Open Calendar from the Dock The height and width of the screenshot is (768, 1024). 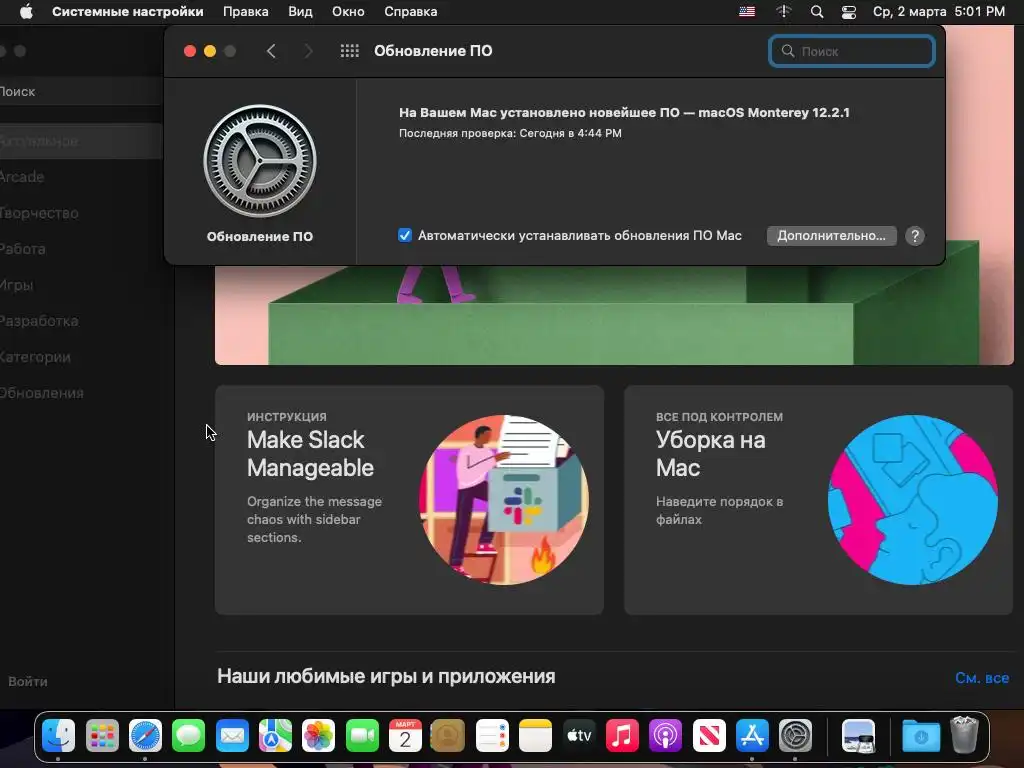pos(406,737)
